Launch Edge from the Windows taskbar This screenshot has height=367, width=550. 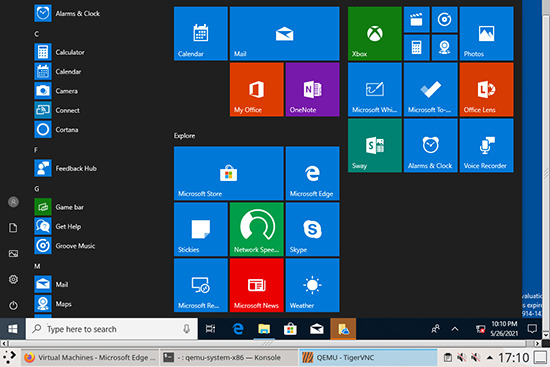point(237,329)
